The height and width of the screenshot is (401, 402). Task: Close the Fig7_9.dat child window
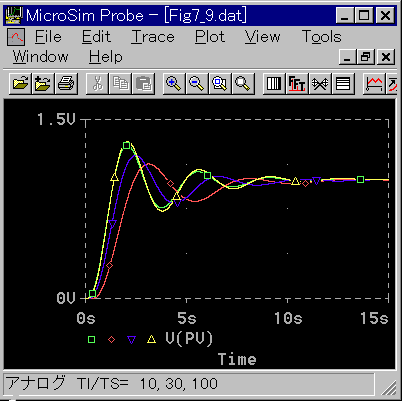coord(386,57)
